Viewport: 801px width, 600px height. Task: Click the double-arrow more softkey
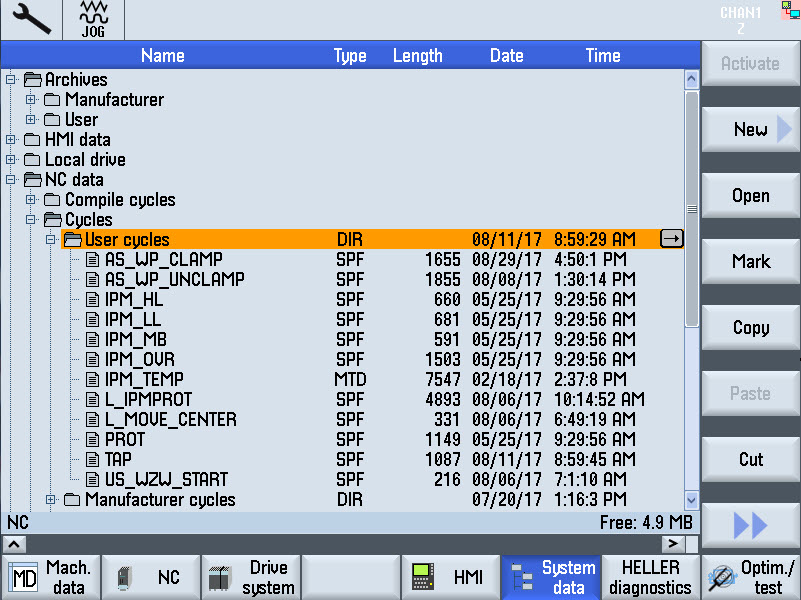click(750, 525)
